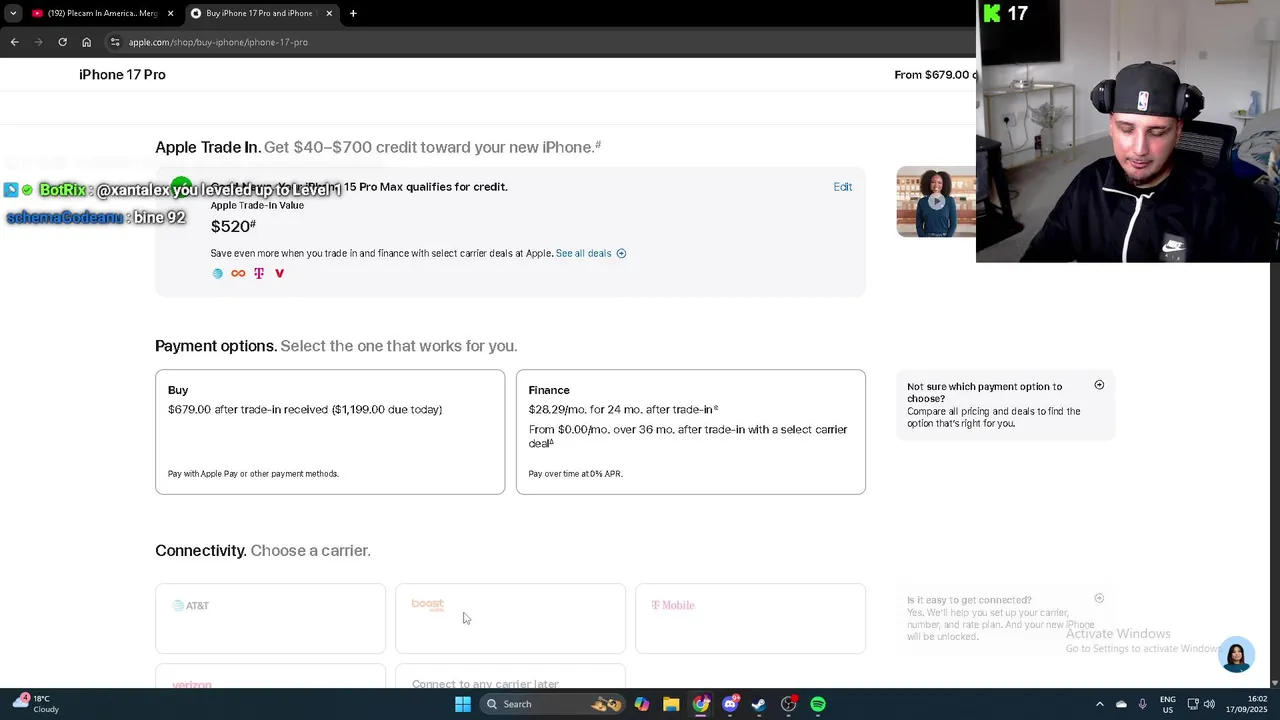This screenshot has width=1280, height=720.
Task: Choose Boost Mobile as the carrier
Action: (510, 618)
